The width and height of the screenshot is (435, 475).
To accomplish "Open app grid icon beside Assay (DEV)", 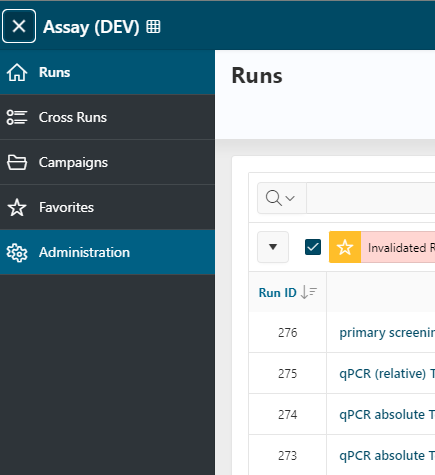I will click(153, 26).
